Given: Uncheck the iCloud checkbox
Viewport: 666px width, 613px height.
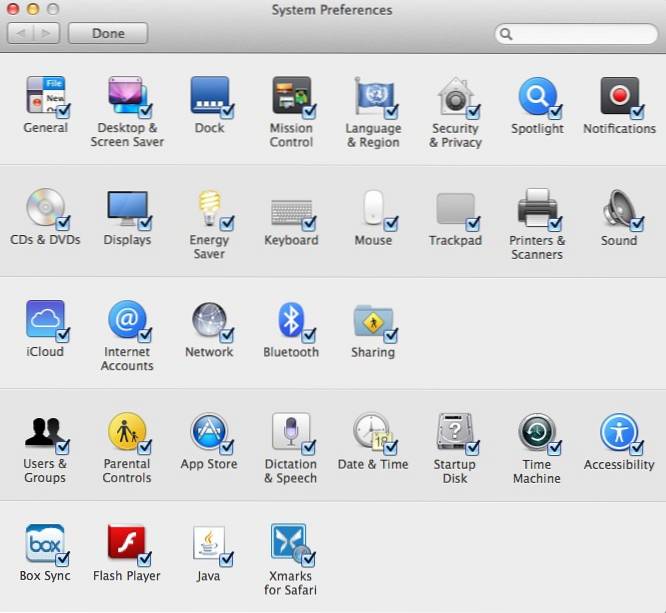Looking at the screenshot, I should click(x=63, y=335).
